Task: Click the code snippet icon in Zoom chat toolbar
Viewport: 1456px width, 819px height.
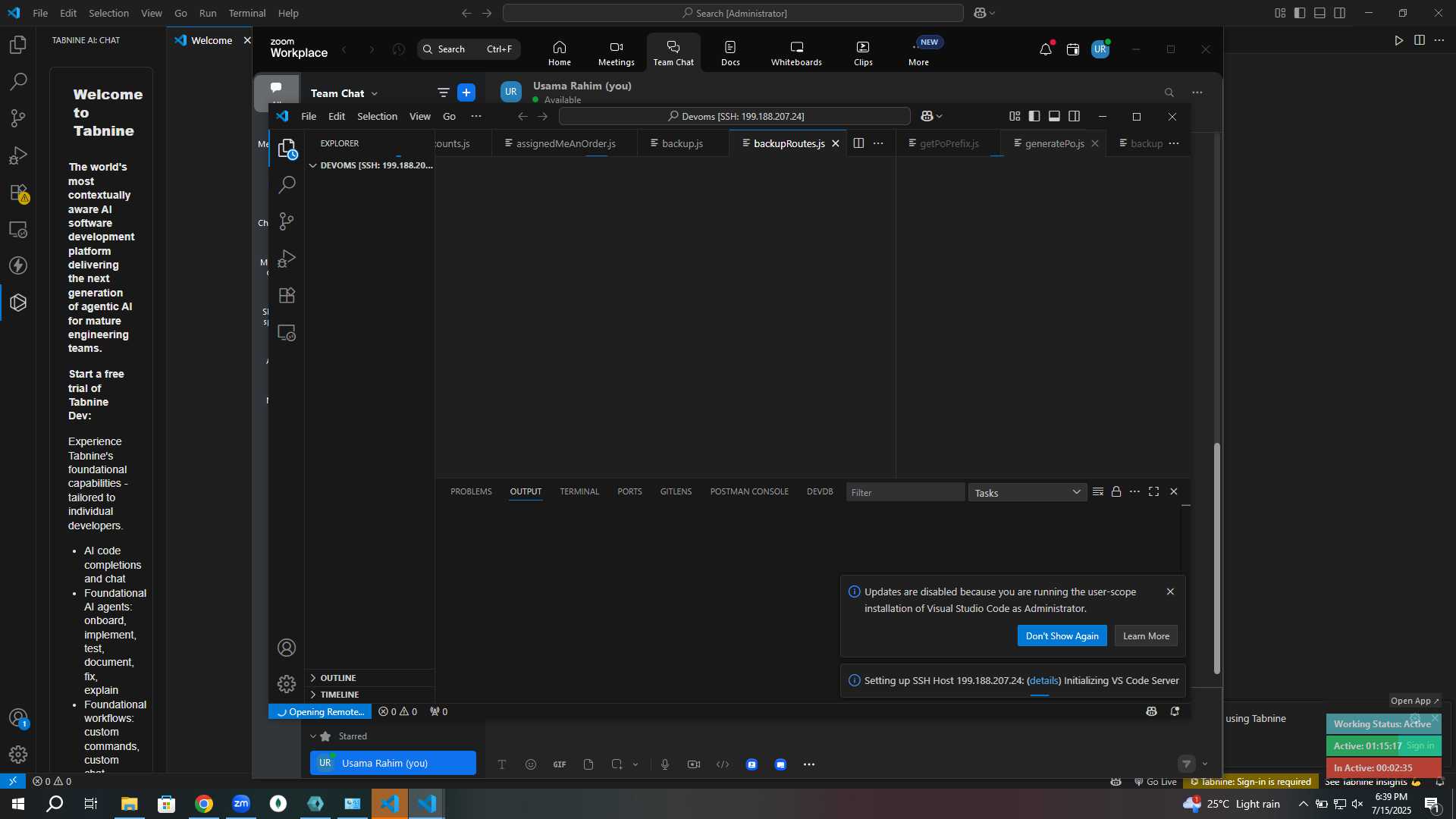Action: [x=723, y=764]
